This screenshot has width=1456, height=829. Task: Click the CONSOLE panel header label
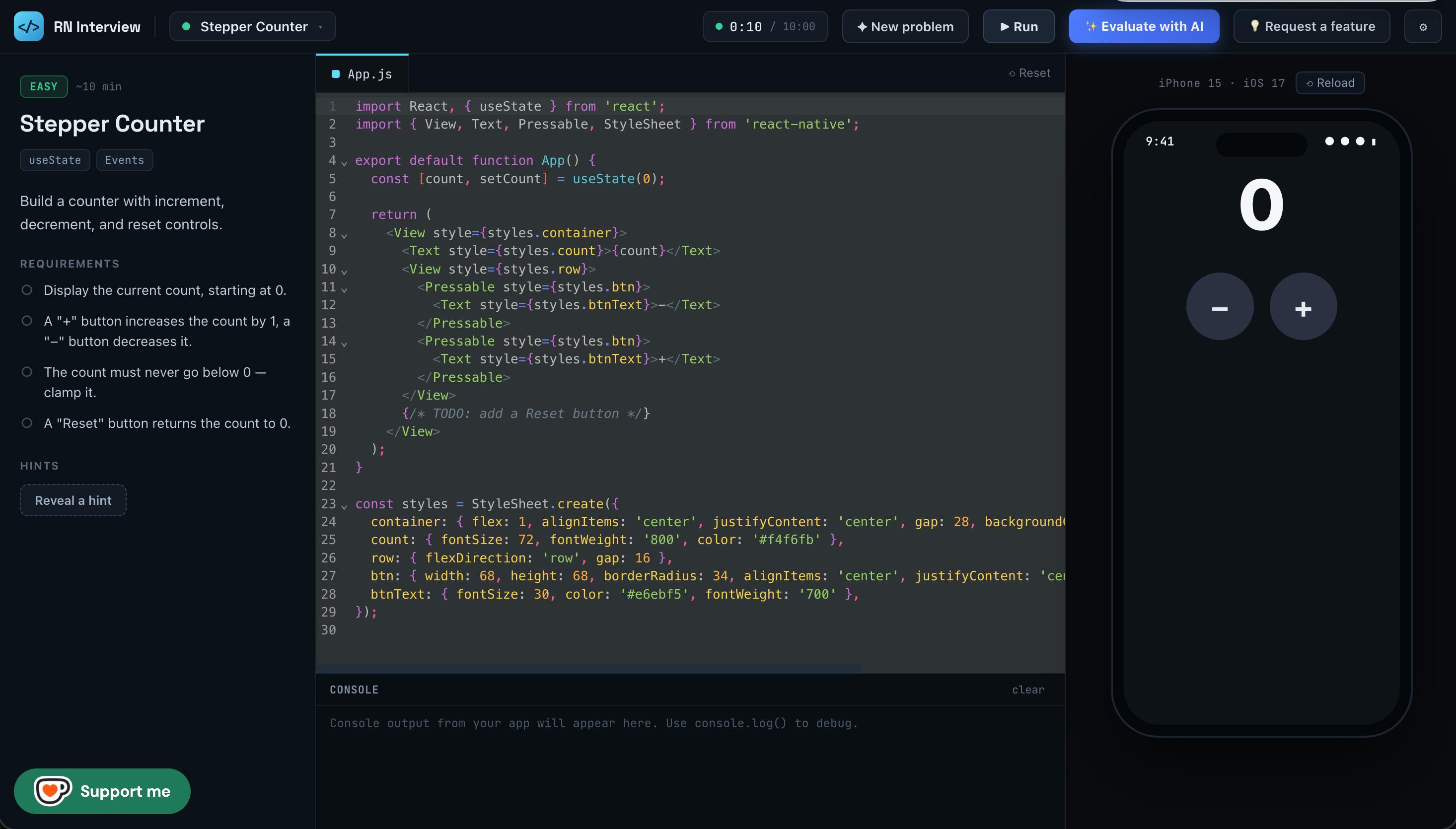[x=354, y=690]
